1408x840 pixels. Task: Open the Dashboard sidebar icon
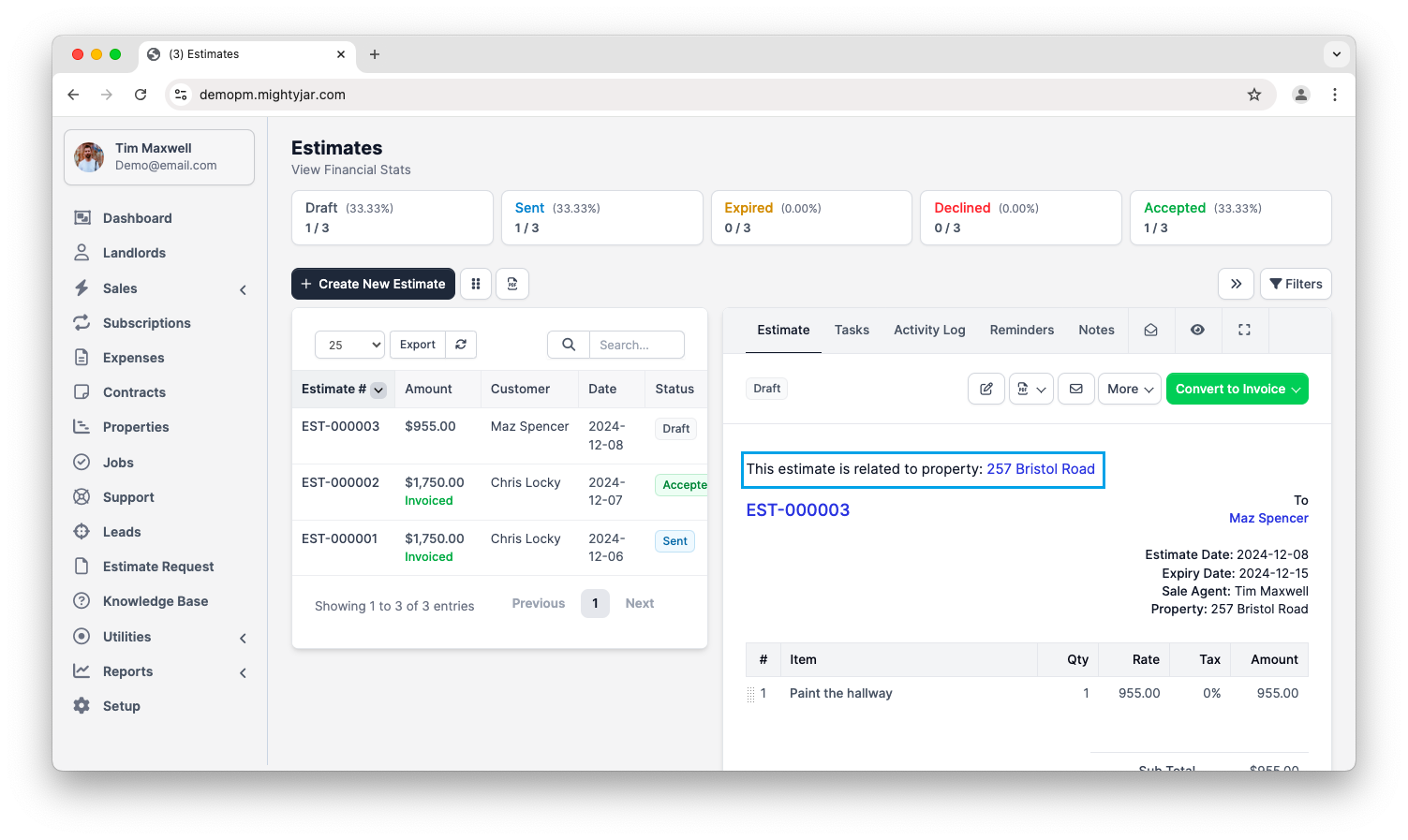point(82,217)
